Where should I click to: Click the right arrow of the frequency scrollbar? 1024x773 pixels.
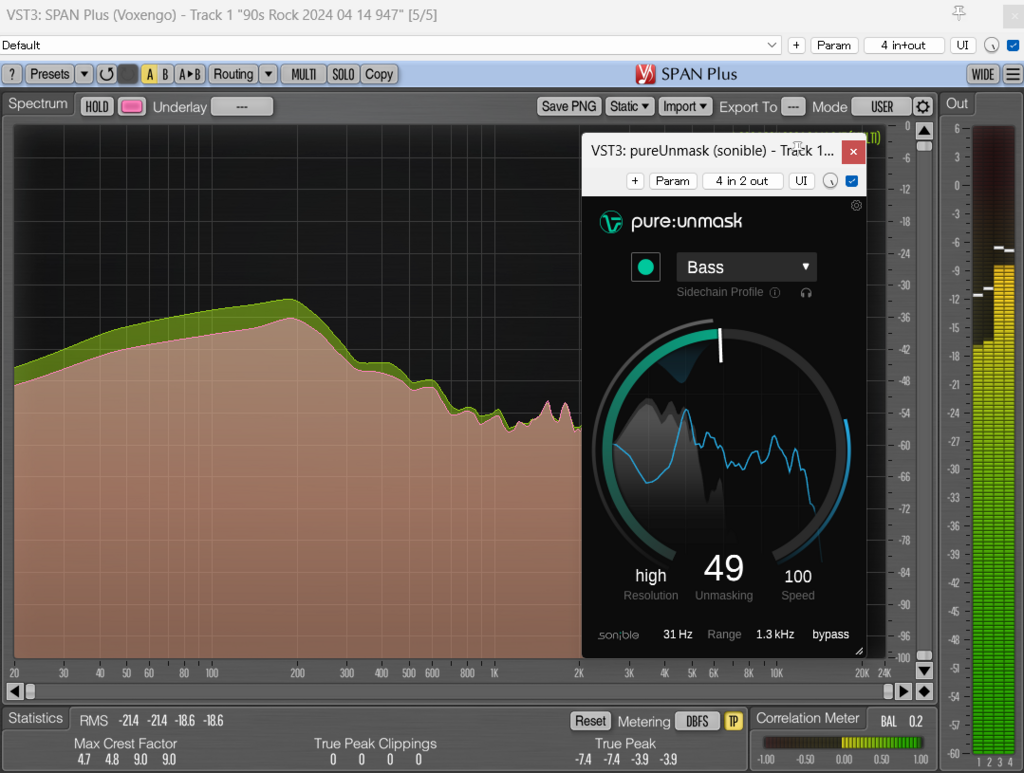tap(903, 691)
